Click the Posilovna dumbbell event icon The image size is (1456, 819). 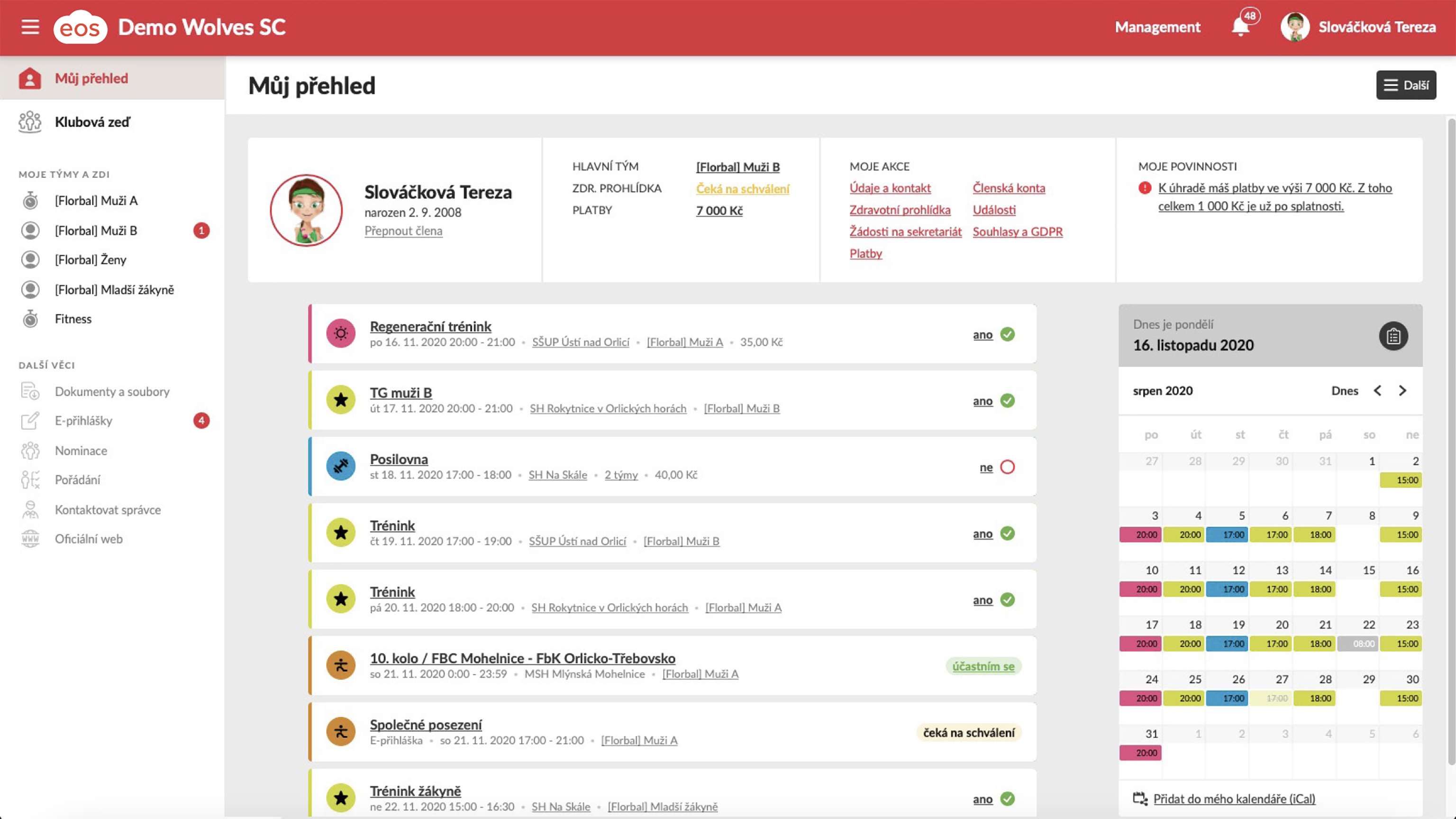[x=341, y=466]
